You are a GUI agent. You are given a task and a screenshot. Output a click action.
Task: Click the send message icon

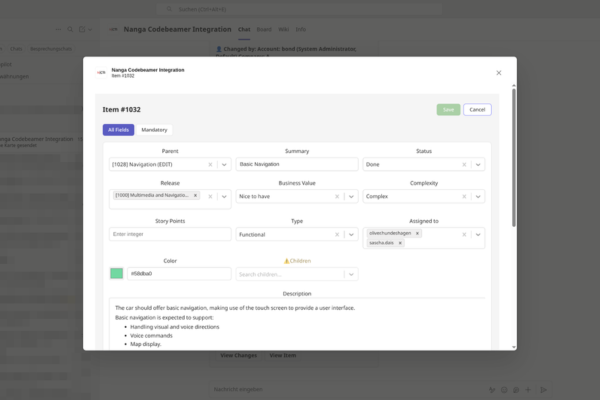[543, 390]
